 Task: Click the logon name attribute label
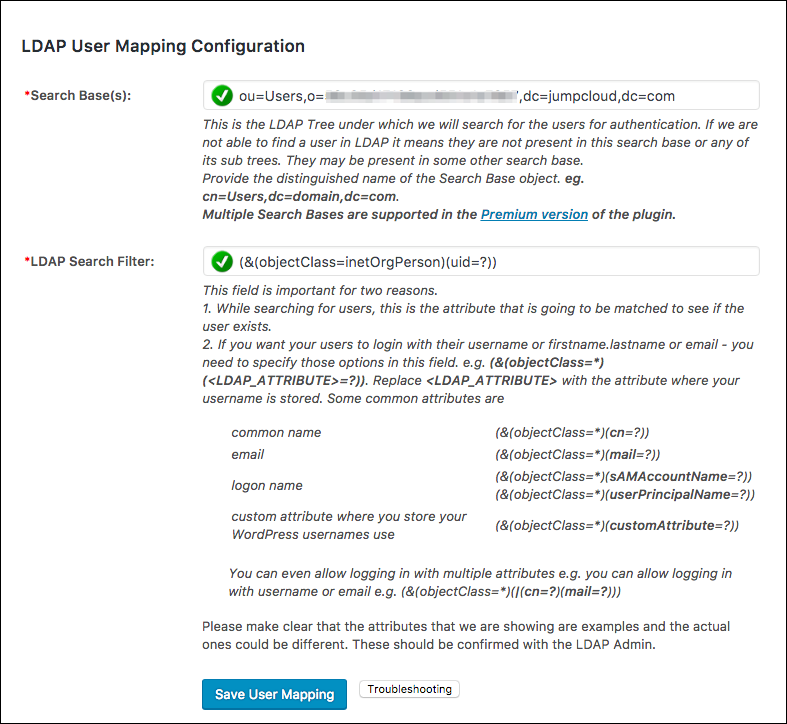(267, 485)
